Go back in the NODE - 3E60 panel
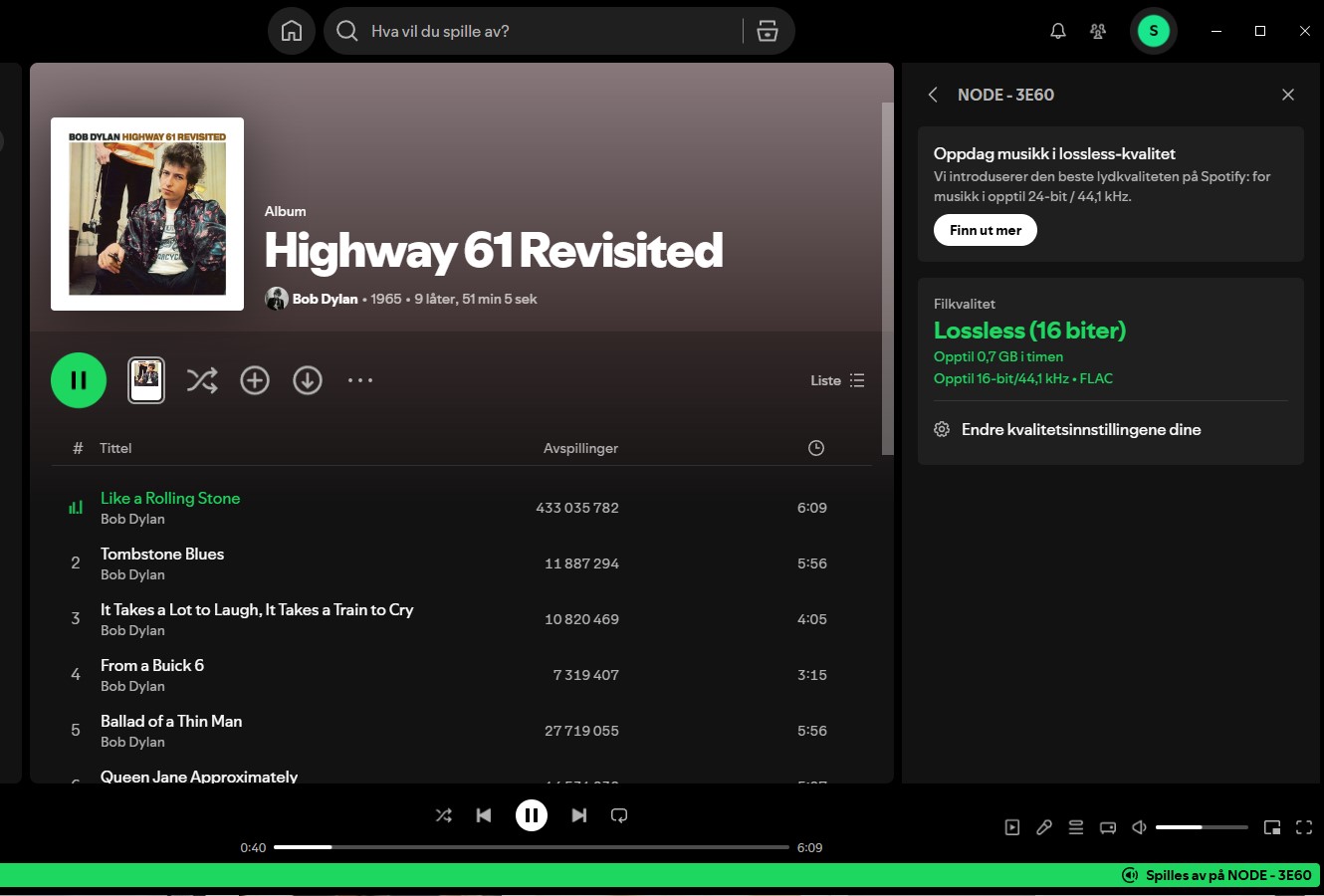The height and width of the screenshot is (896, 1324). pyautogui.click(x=933, y=95)
